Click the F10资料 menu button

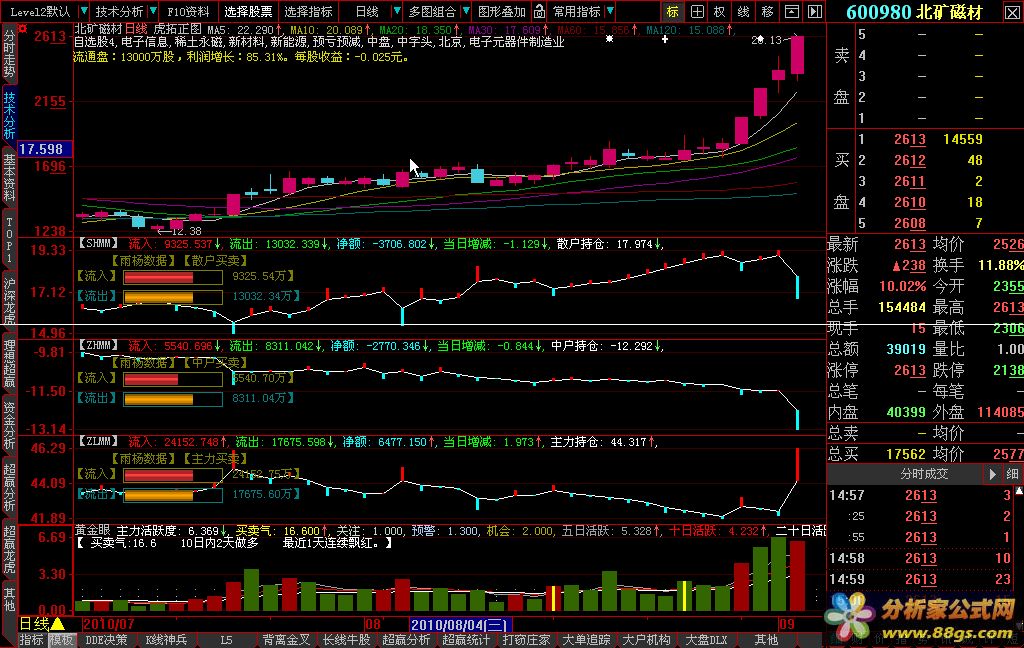(x=188, y=11)
